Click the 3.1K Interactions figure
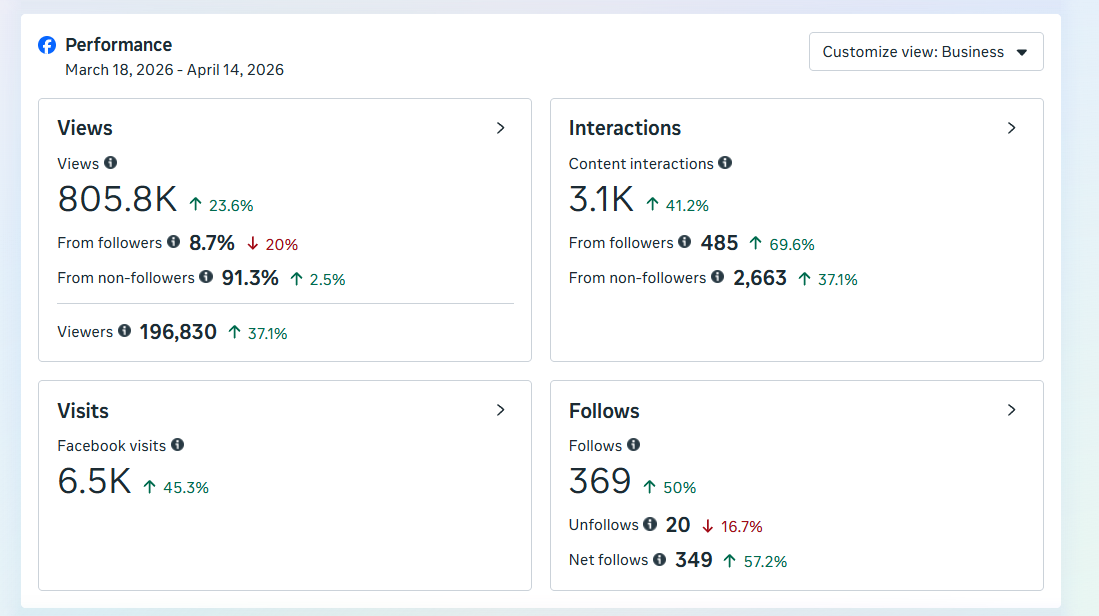 pyautogui.click(x=601, y=199)
